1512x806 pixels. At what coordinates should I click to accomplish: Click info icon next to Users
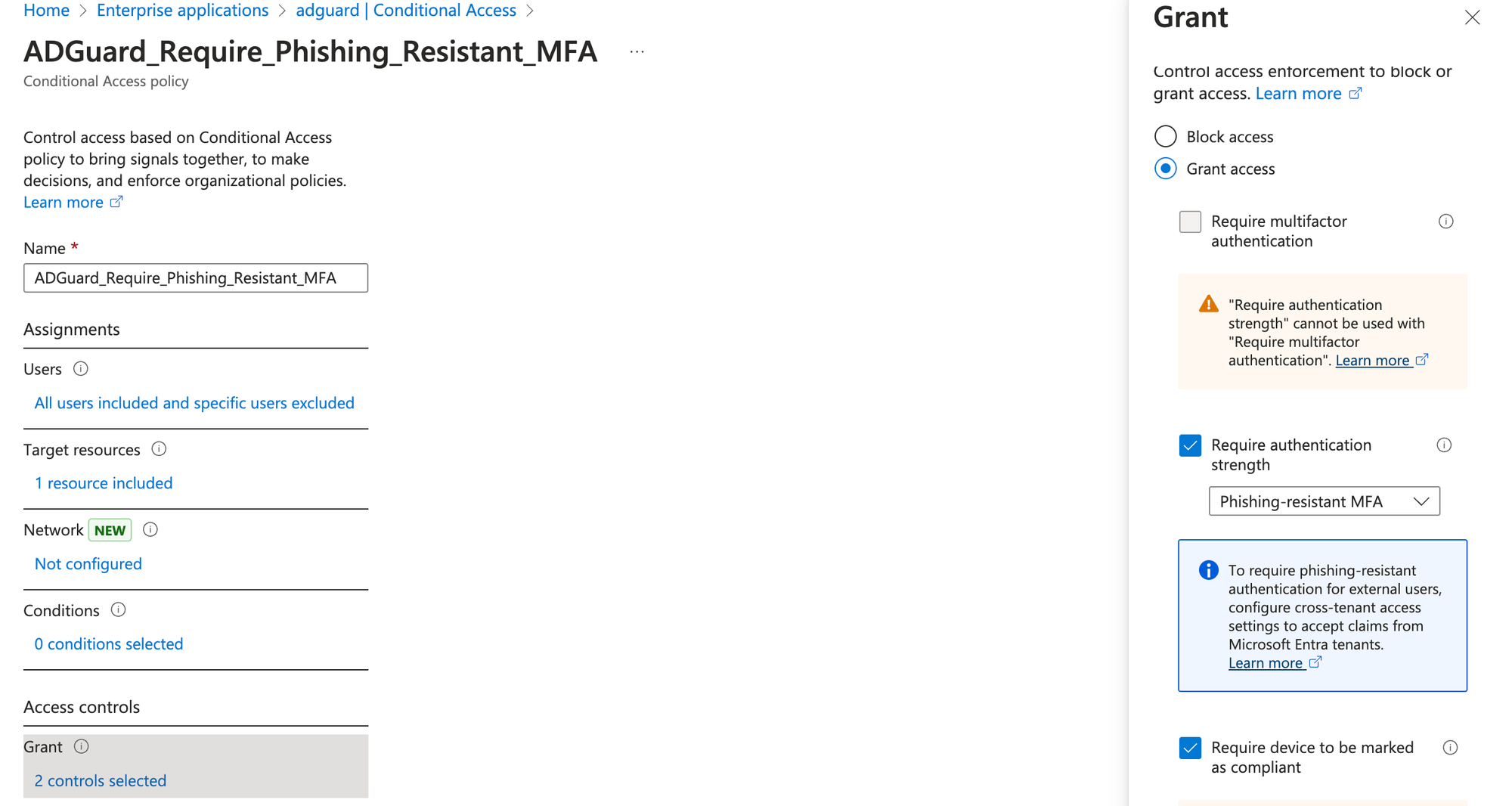pyautogui.click(x=81, y=369)
